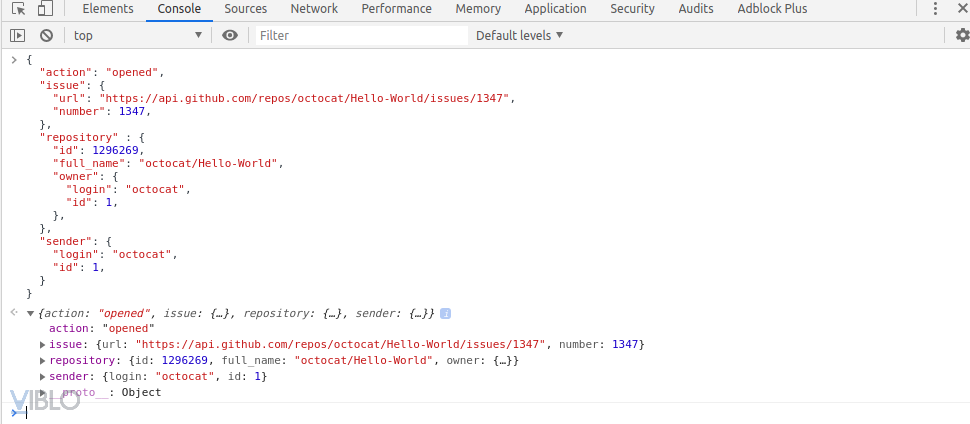Click the info icon beside logged object
970x424 pixels.
(x=445, y=313)
